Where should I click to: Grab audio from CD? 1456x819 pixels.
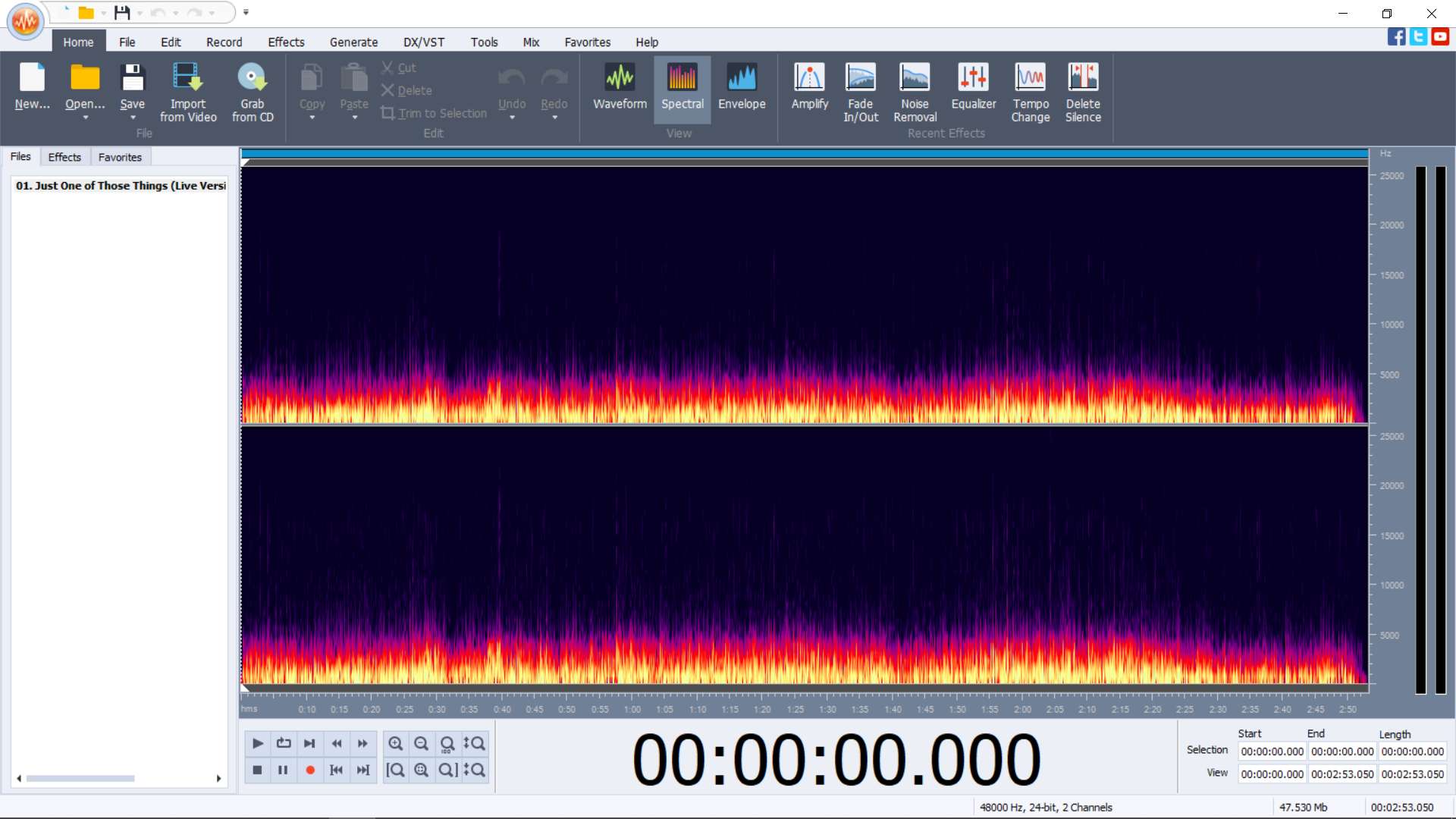[253, 92]
